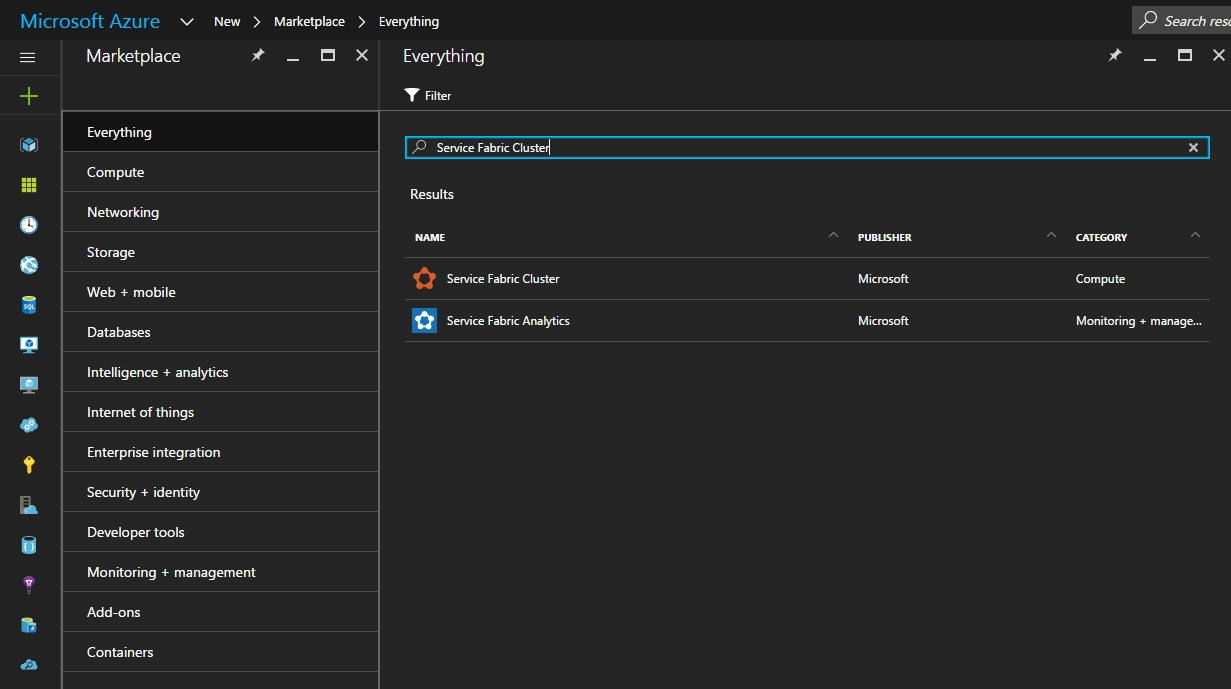Open the Service Fabric Analytics result name
This screenshot has width=1231, height=689.
click(508, 321)
